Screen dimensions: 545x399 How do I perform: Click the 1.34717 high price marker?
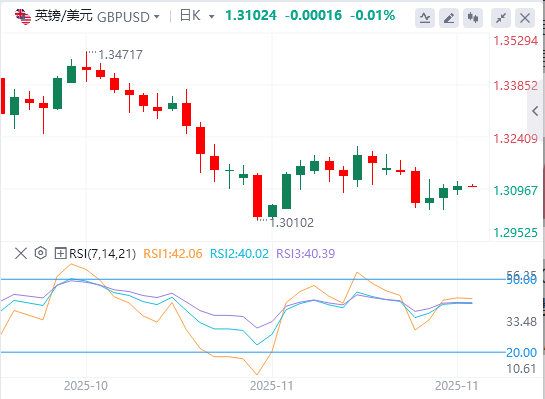click(x=120, y=55)
